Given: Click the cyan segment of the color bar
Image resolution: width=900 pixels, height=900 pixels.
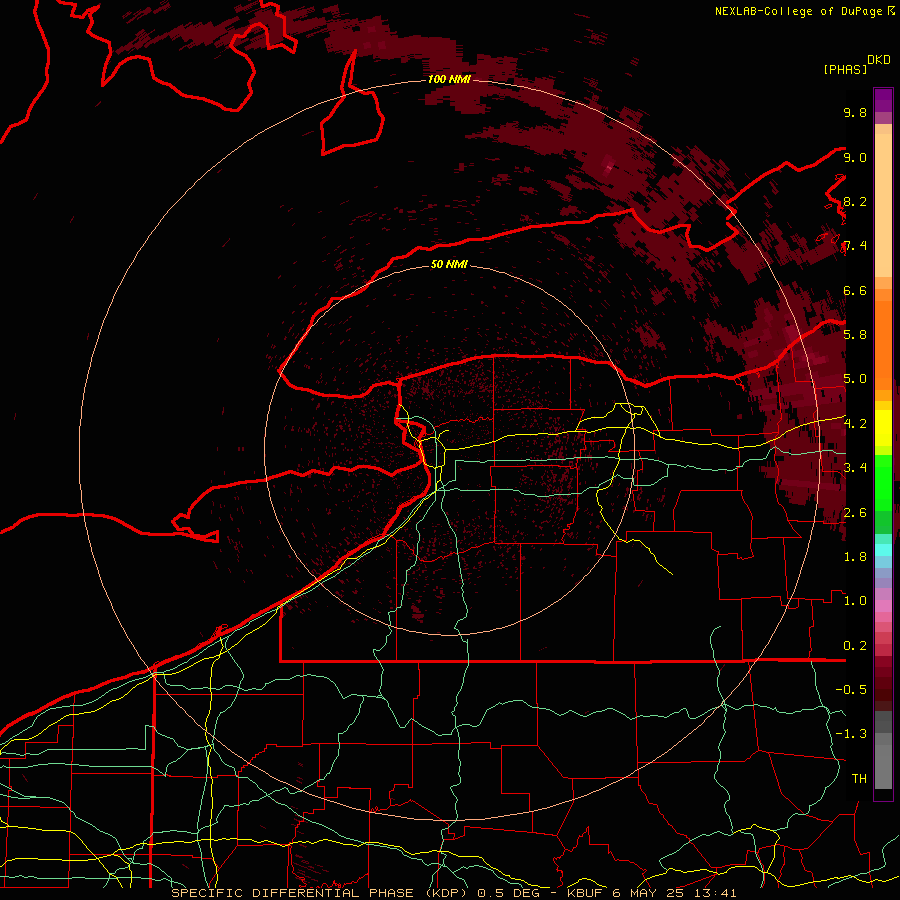Looking at the screenshot, I should pos(883,549).
